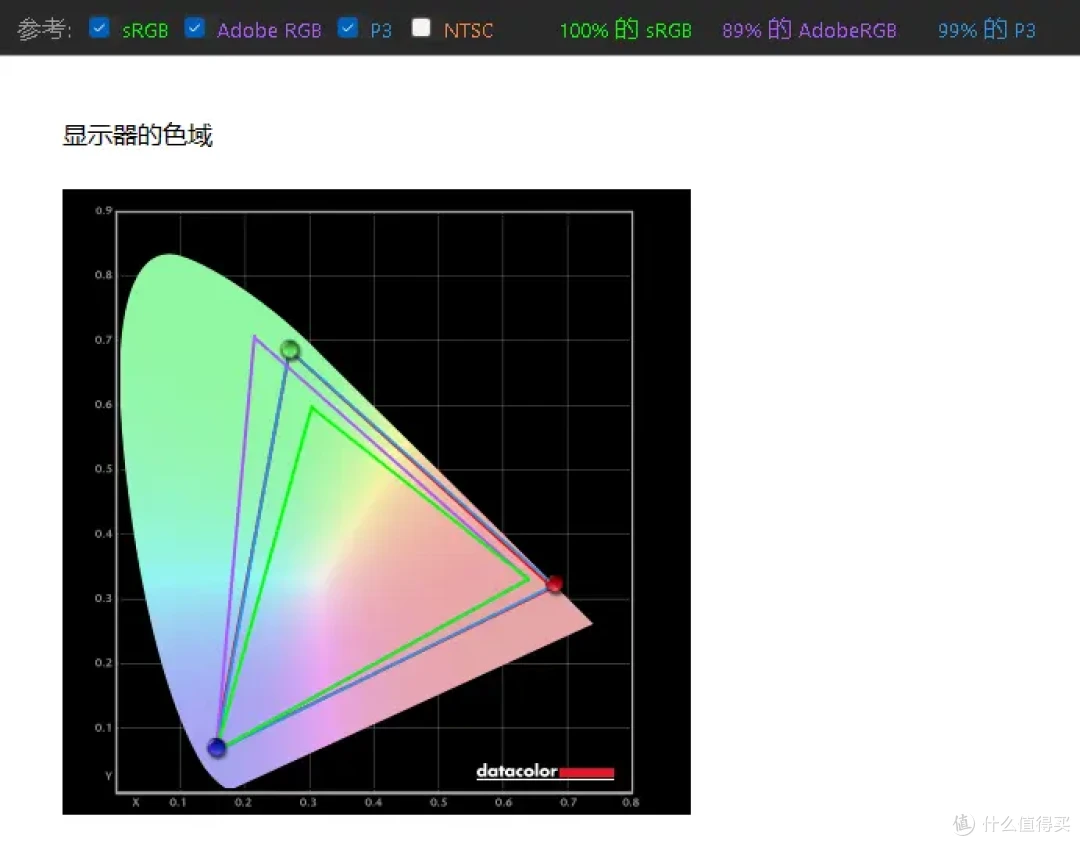
Task: Click the 99% 的 P3 result text
Action: coord(985,29)
